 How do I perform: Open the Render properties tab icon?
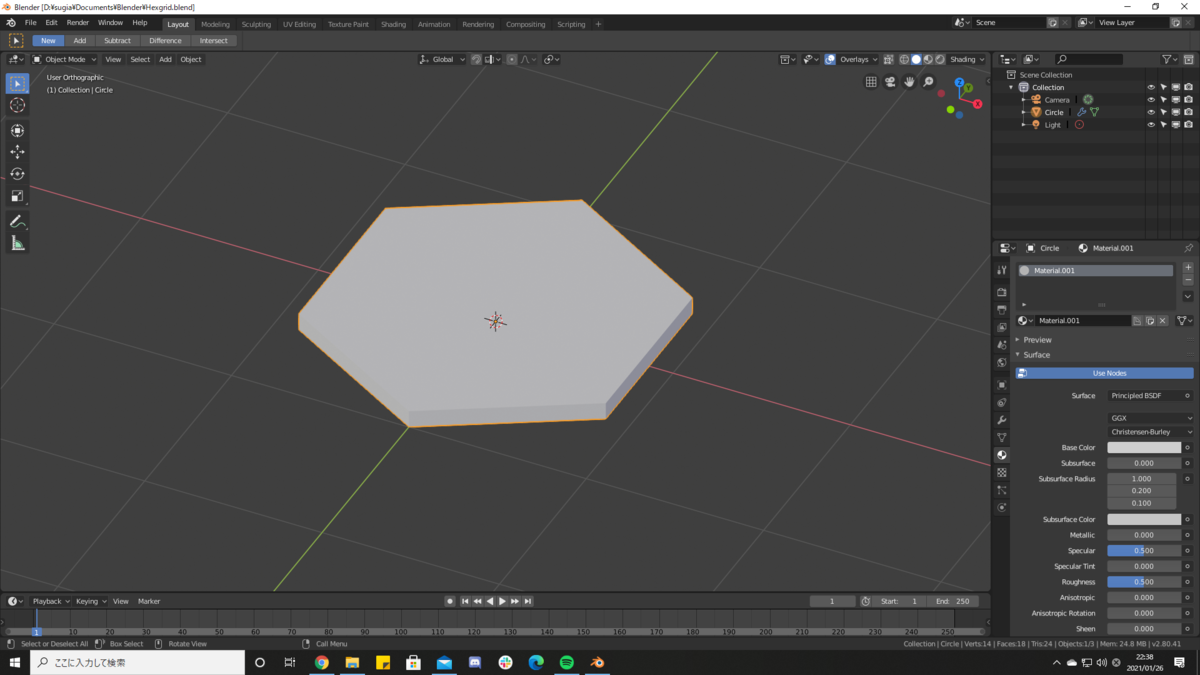click(1002, 292)
